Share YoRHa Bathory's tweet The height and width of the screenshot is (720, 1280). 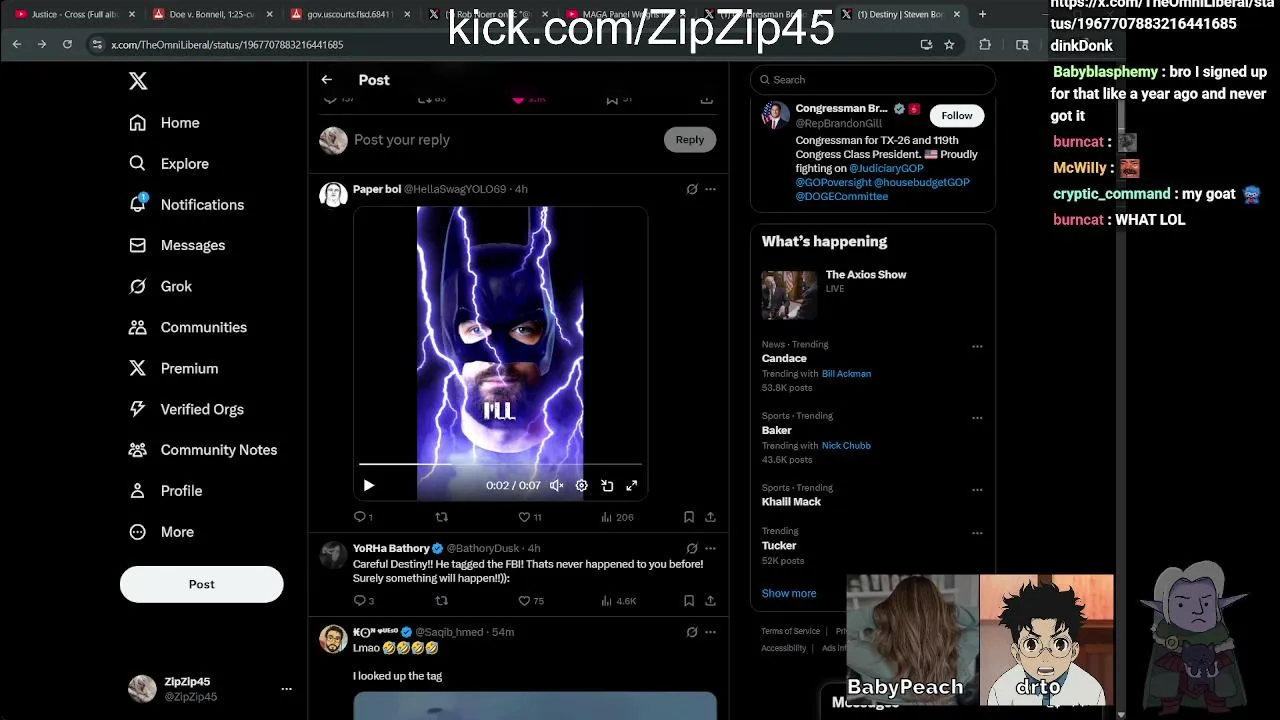click(710, 601)
